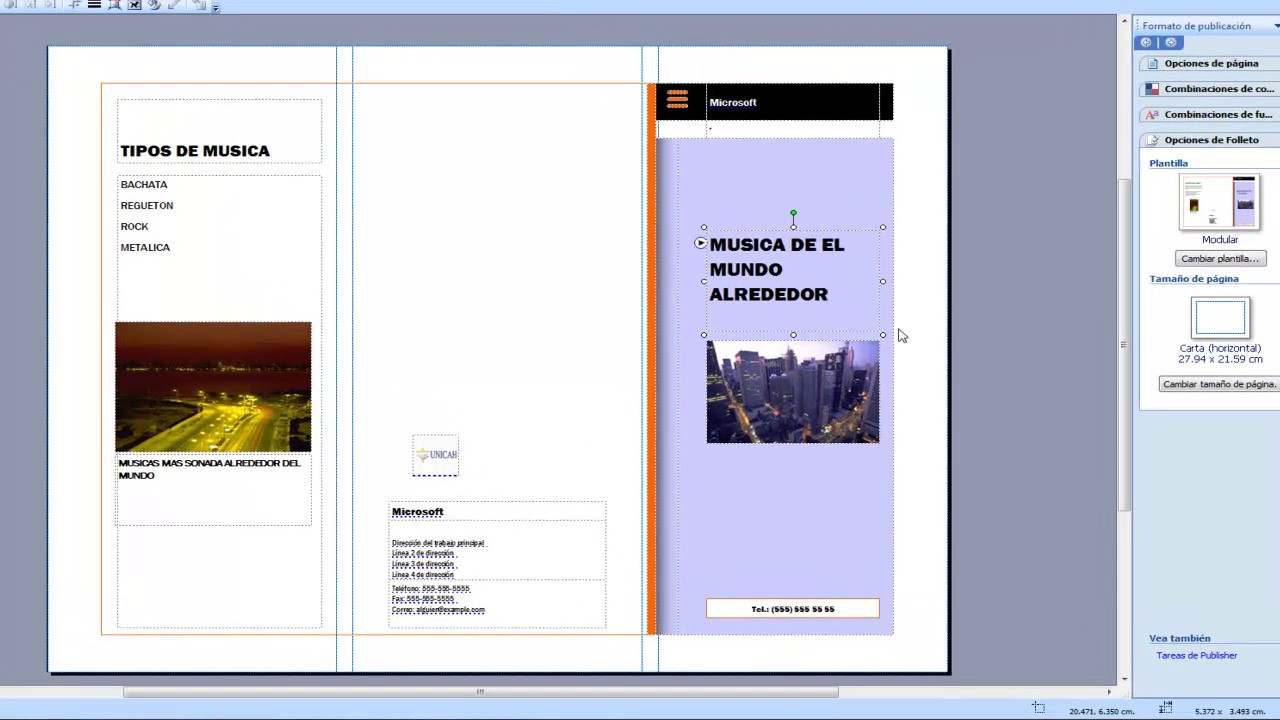The image size is (1280, 720).
Task: Open the Formato de publicación pane dropdown
Action: [1276, 26]
